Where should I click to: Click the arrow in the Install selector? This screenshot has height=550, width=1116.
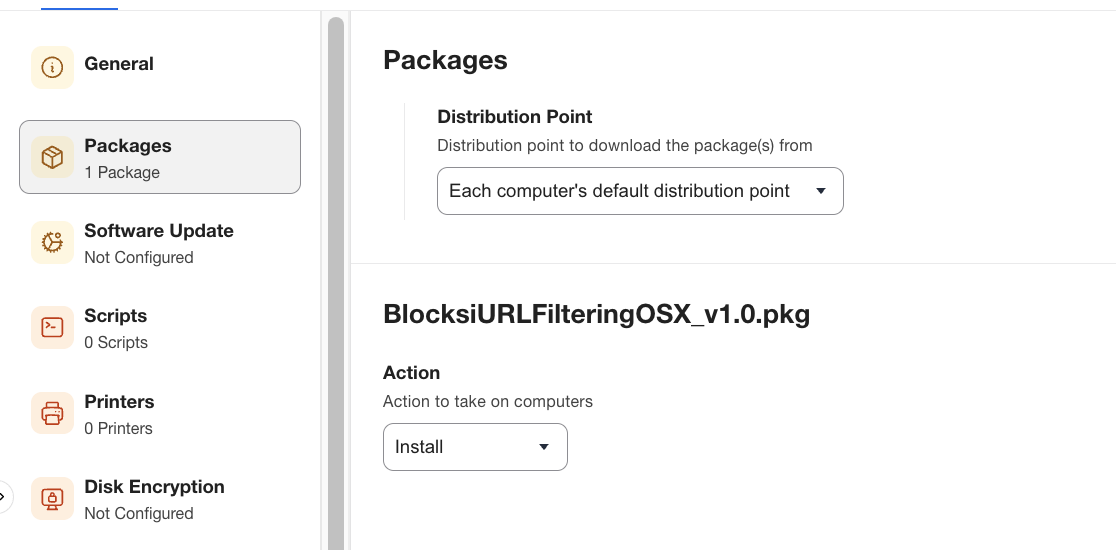(544, 447)
